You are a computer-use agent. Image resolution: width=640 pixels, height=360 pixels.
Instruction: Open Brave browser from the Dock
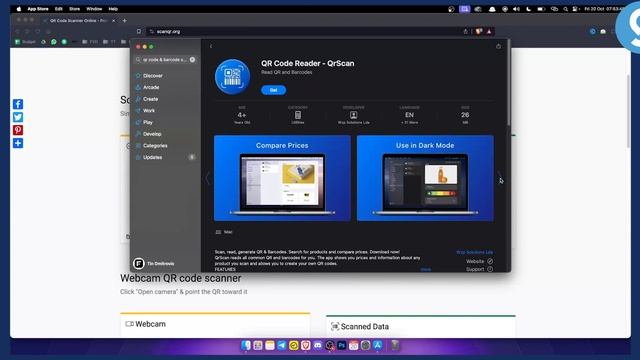point(306,346)
